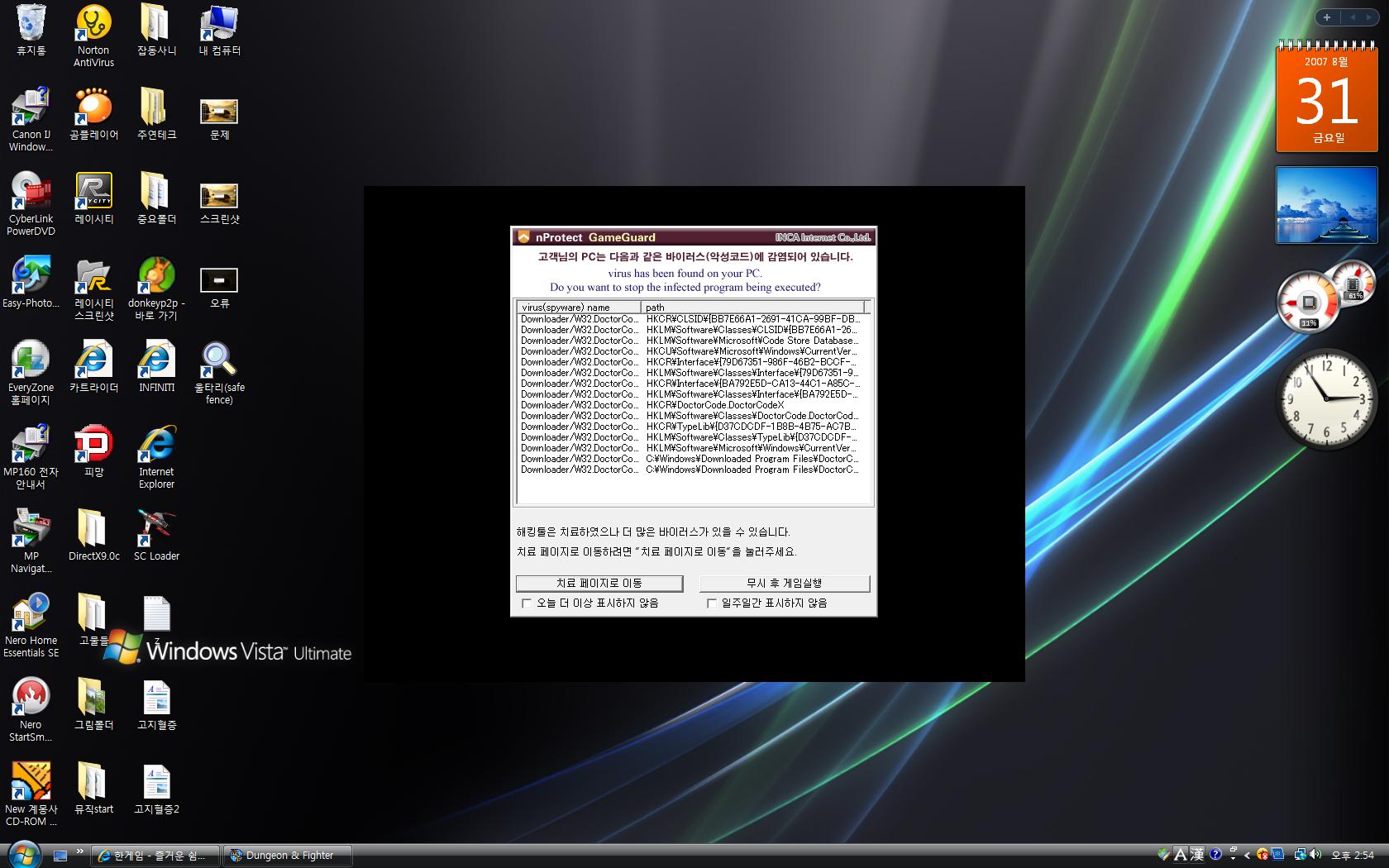This screenshot has height=868, width=1389.
Task: Click the taskbar clock 오후 2:54
Action: coord(1353,856)
